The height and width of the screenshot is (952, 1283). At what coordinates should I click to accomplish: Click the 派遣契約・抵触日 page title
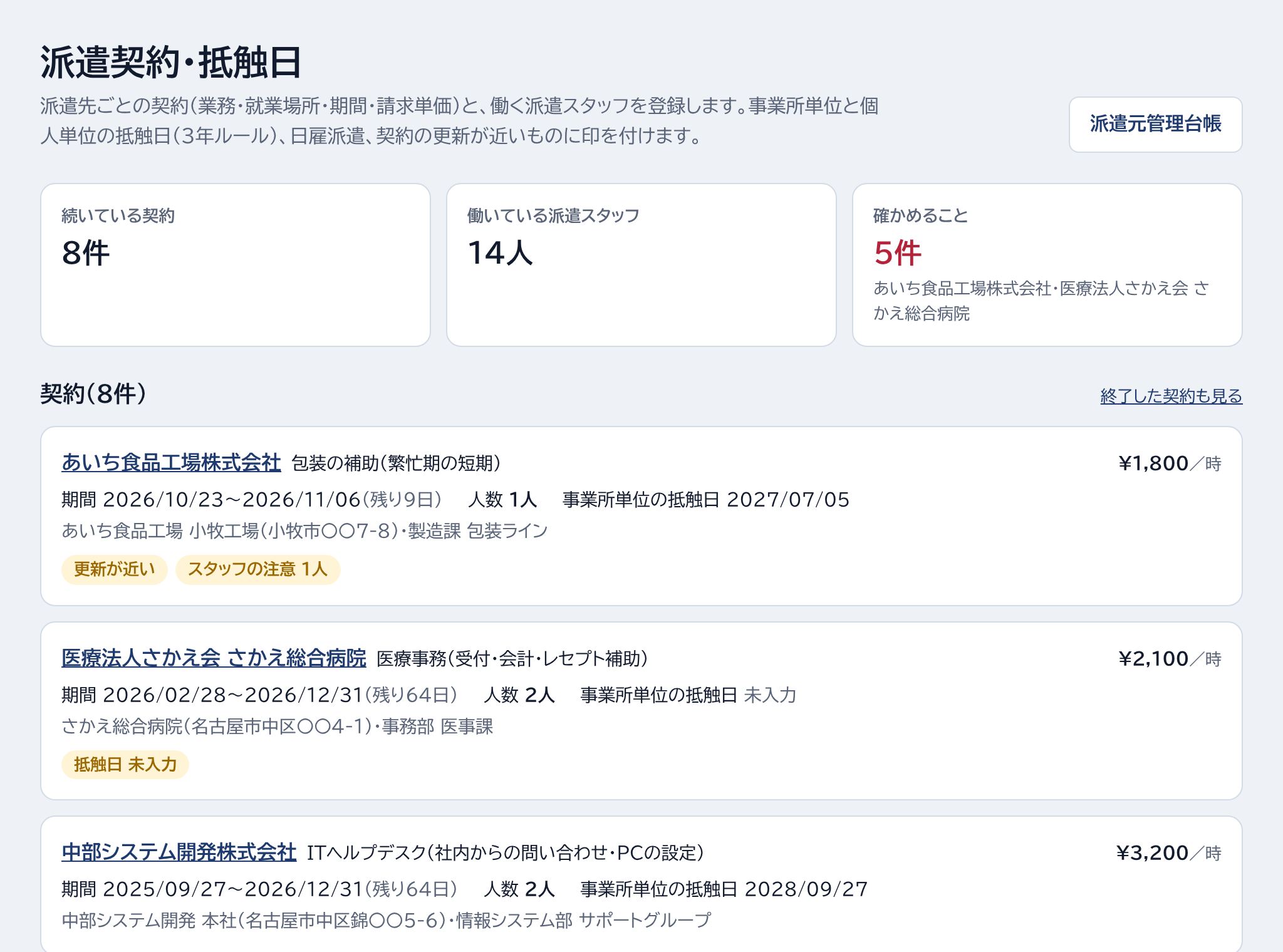[x=171, y=63]
